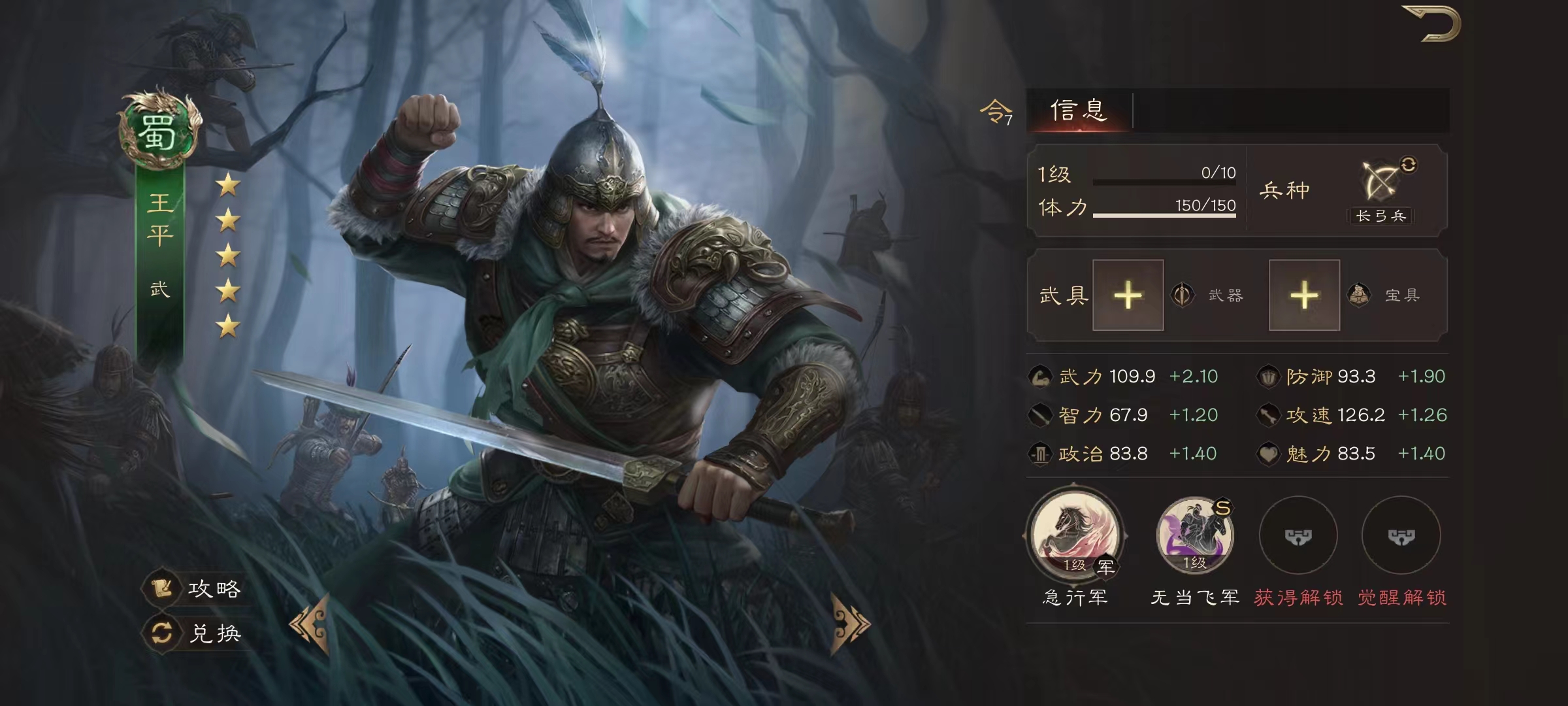Screen dimensions: 1568x706
Task: Click the 蜀 faction emblem
Action: [159, 129]
